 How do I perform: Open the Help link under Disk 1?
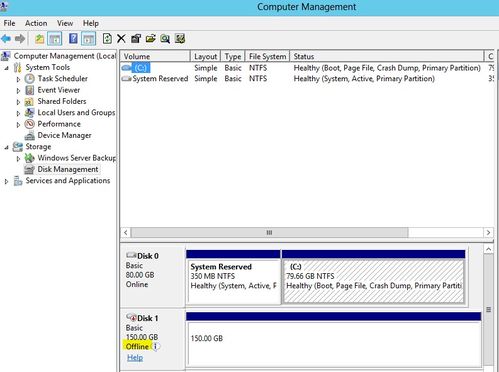coord(135,358)
